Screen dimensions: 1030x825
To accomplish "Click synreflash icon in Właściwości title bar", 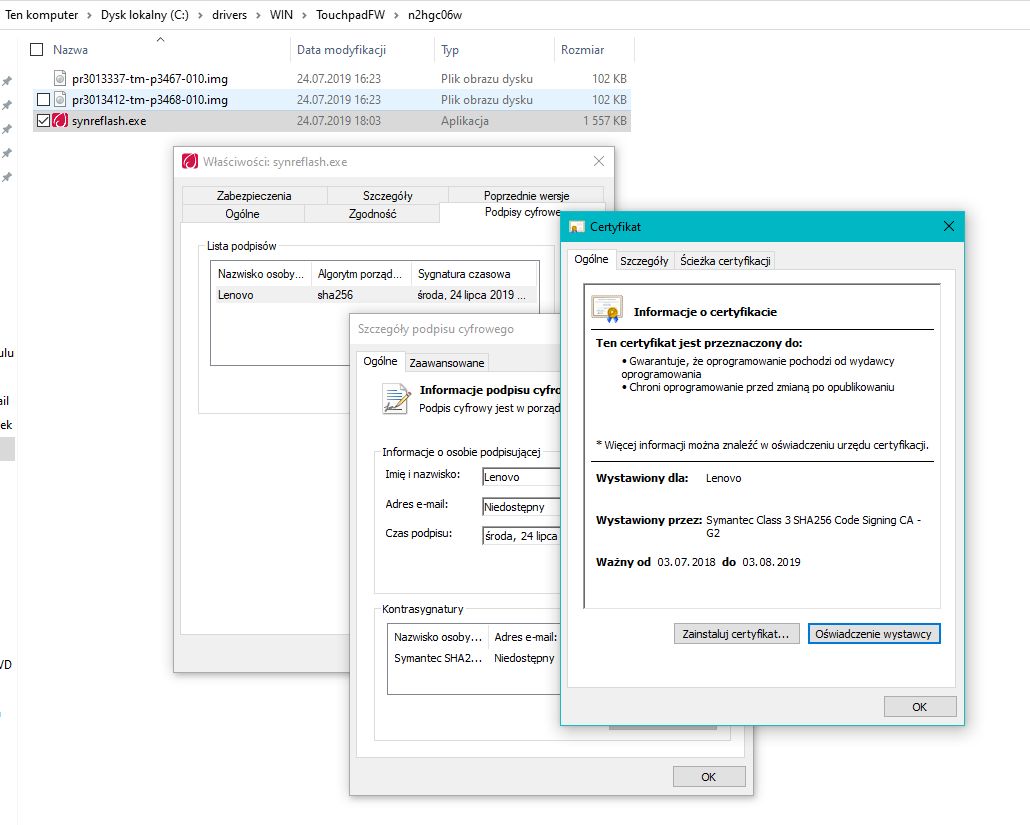I will click(x=190, y=162).
